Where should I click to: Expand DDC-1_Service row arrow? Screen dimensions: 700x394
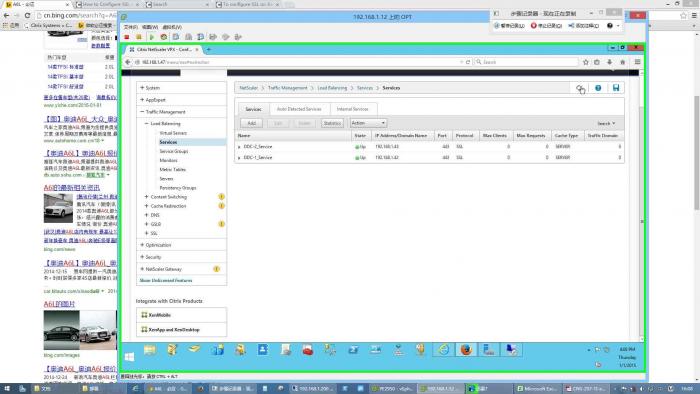(x=239, y=158)
